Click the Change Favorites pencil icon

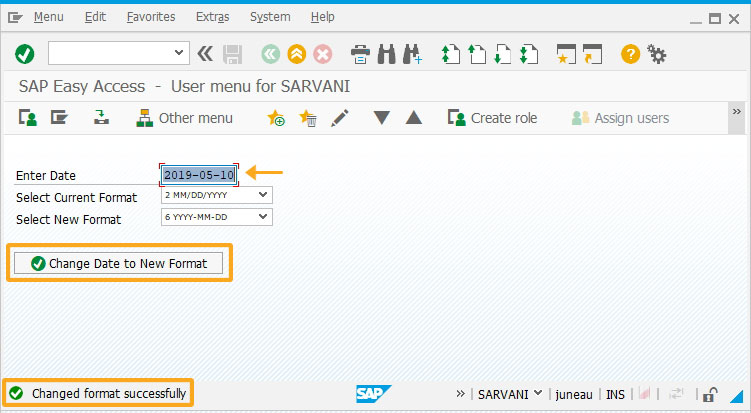point(340,118)
